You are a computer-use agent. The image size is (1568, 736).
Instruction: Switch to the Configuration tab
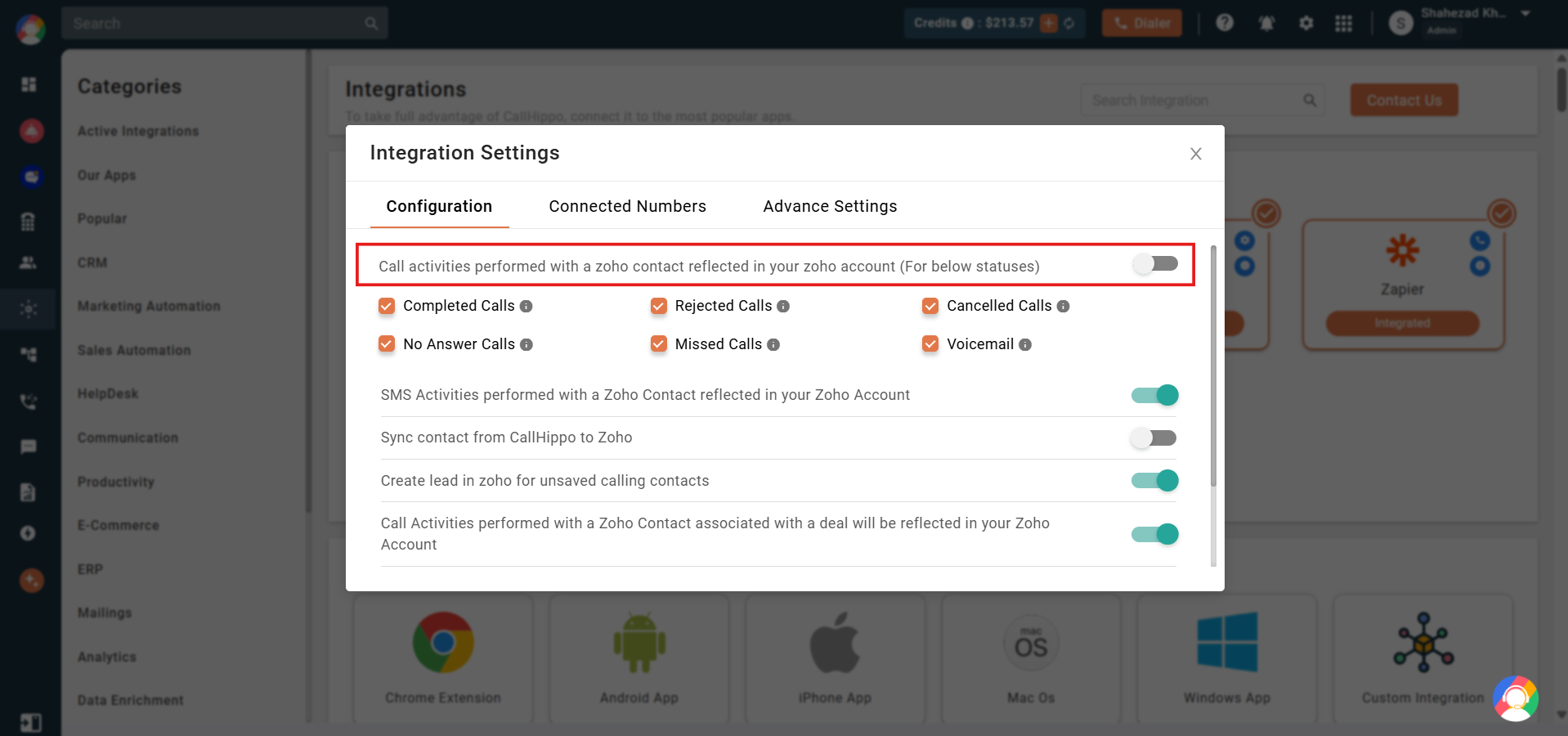click(x=439, y=206)
